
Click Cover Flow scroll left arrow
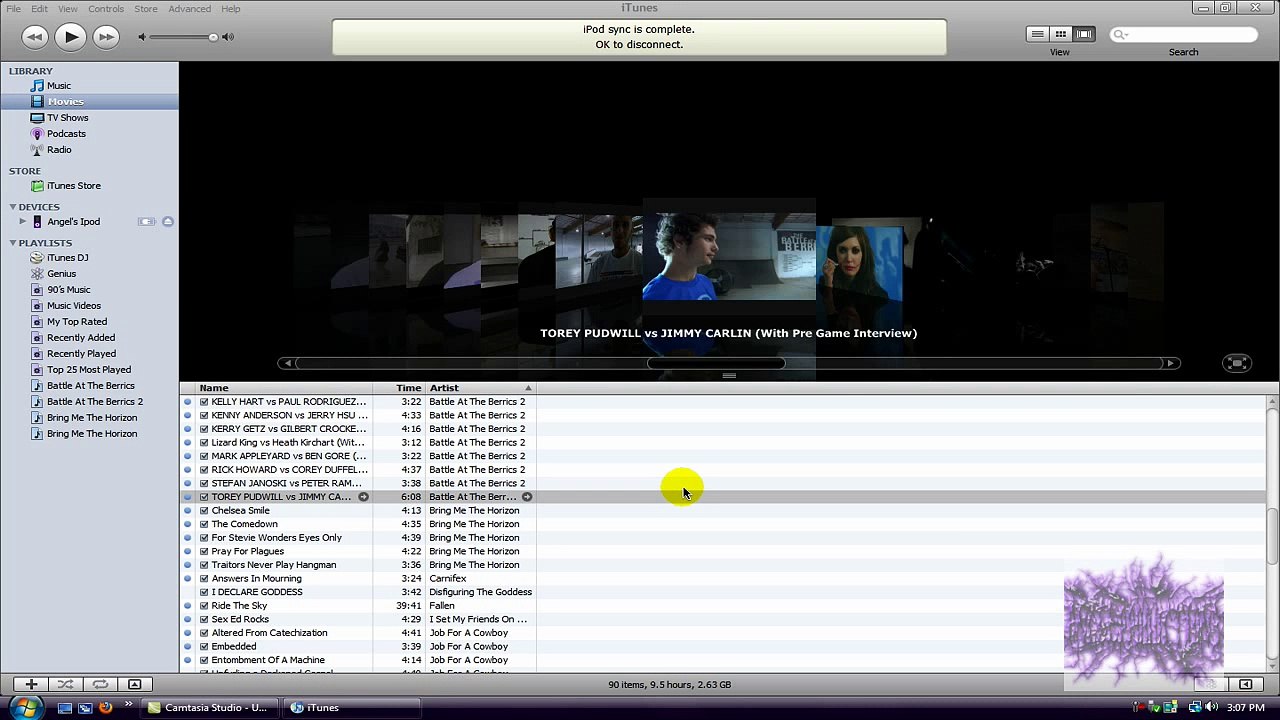pyautogui.click(x=288, y=363)
